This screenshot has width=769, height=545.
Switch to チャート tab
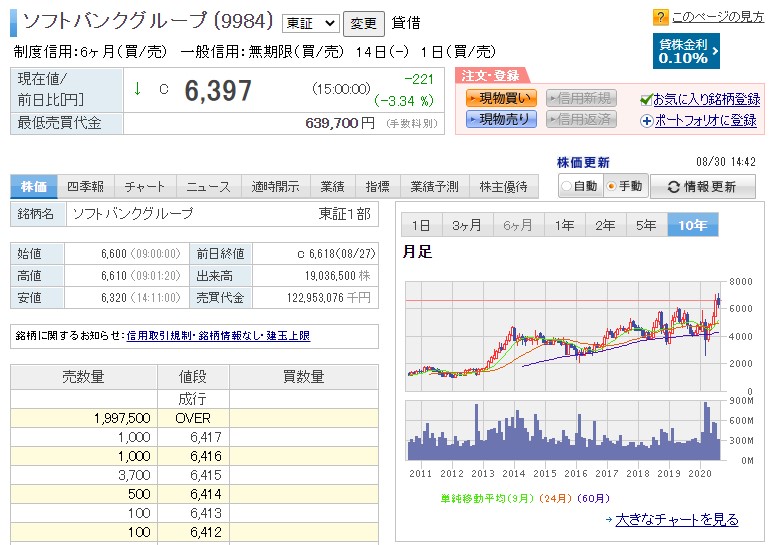145,186
